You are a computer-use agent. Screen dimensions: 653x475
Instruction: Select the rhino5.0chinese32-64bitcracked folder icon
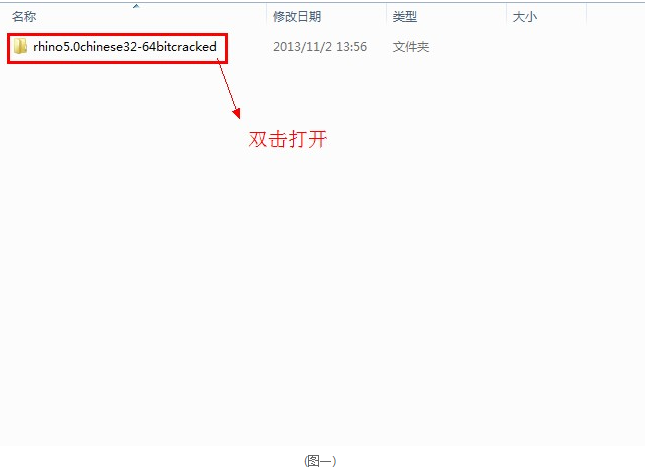tap(20, 46)
